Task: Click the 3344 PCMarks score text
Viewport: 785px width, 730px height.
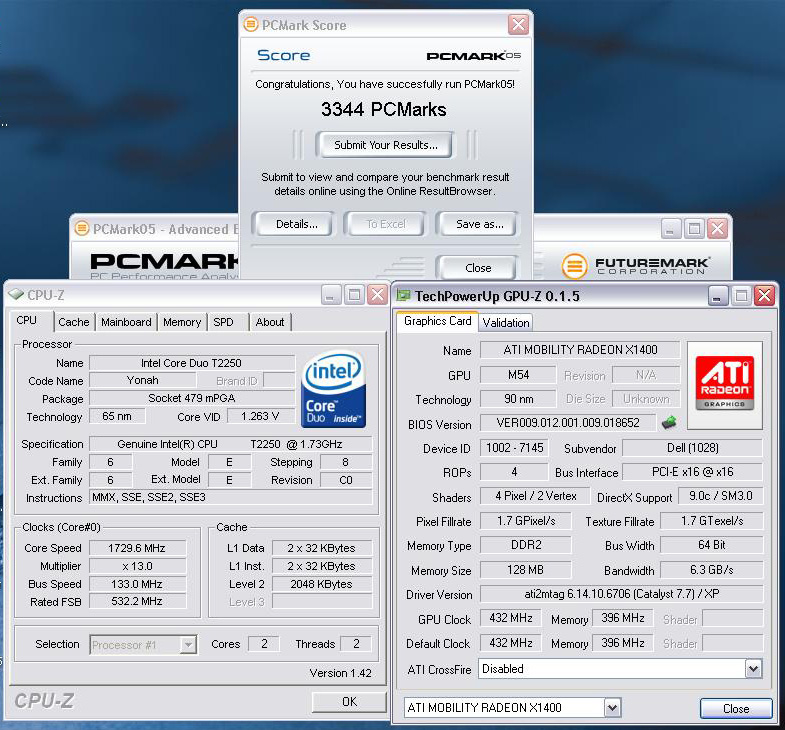Action: coord(383,109)
